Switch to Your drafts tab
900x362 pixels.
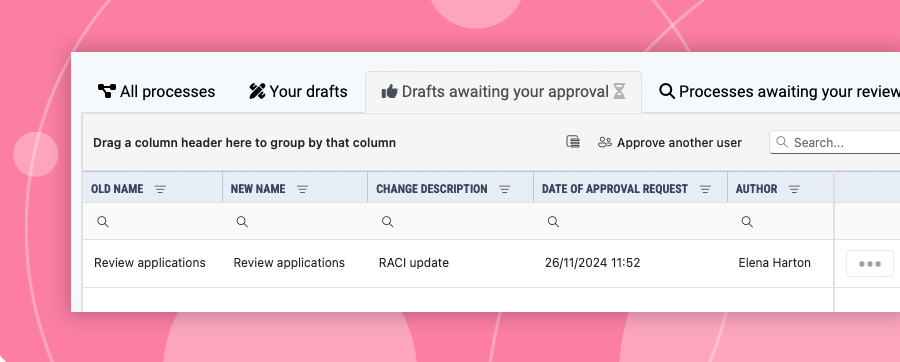click(298, 92)
